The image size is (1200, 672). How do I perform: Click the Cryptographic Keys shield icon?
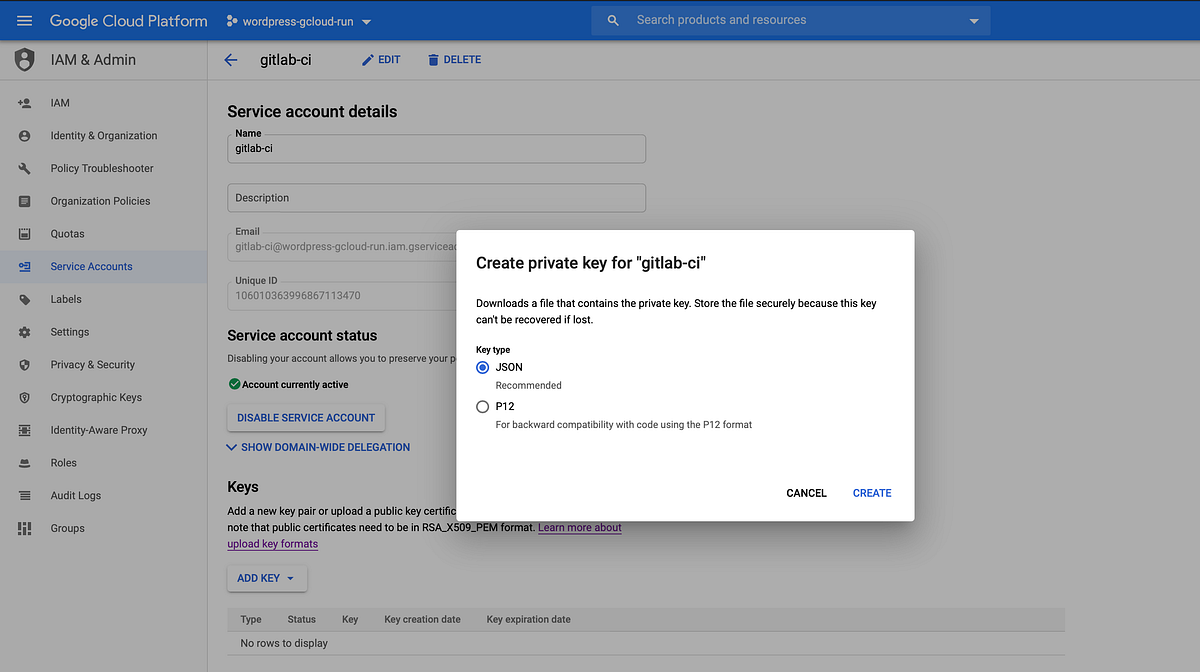[x=25, y=398]
